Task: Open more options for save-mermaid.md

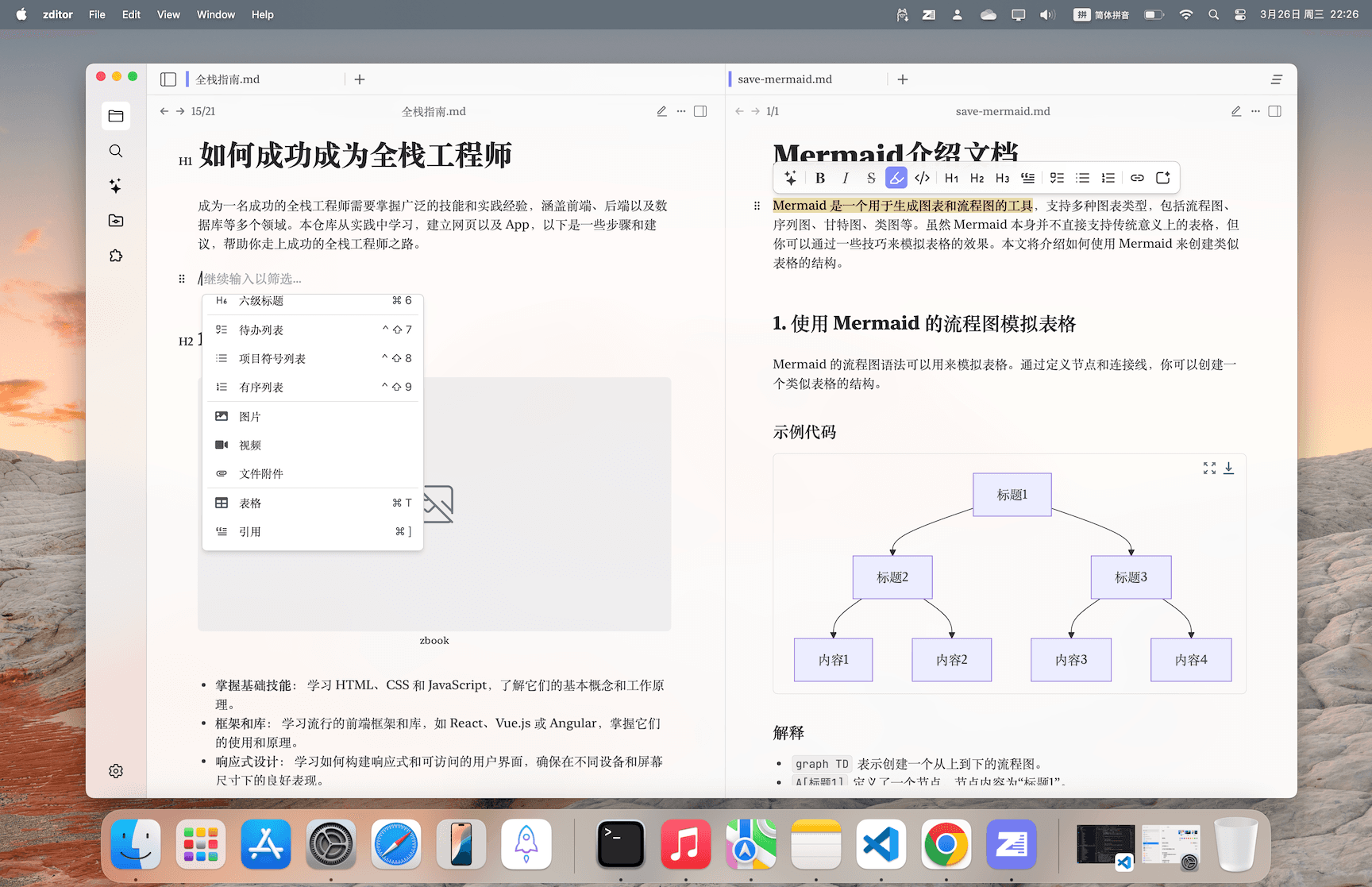Action: [1255, 111]
